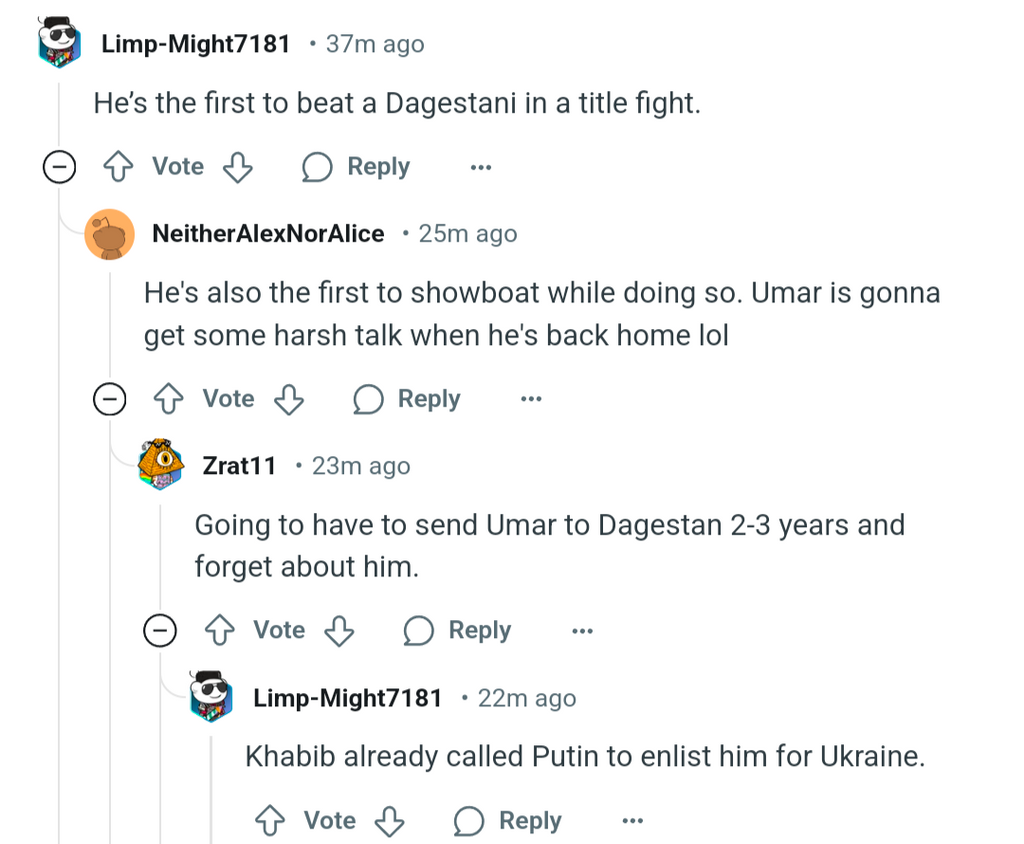Image resolution: width=1024 pixels, height=844 pixels.
Task: Upvote the comment about beating a Dagestani
Action: point(119,167)
